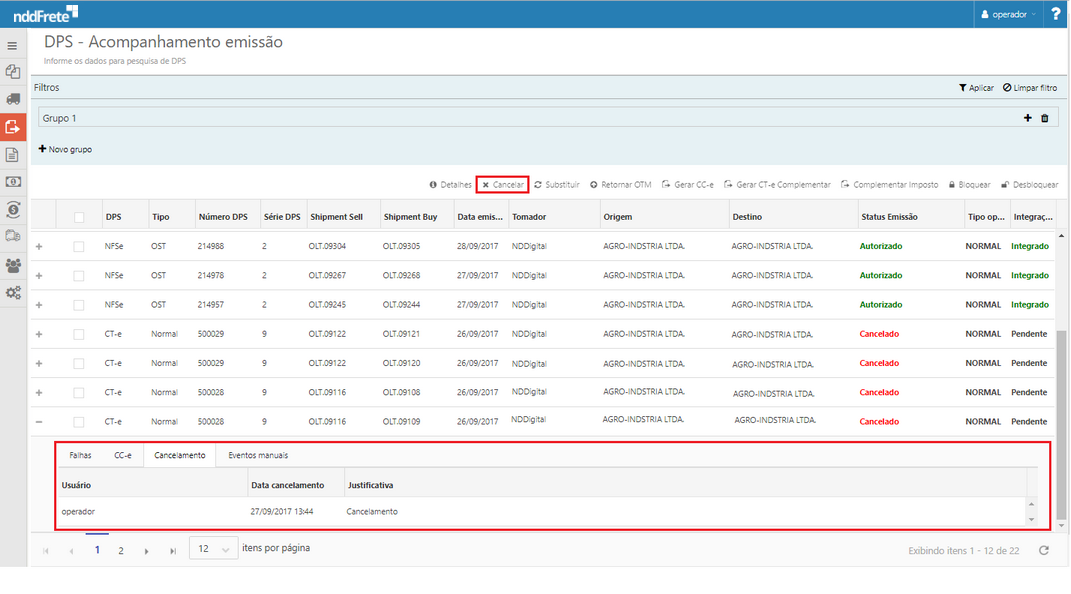The image size is (1071, 594).
Task: Collapse the expanded row for Shipment Buy OLT.09109
Action: click(39, 422)
